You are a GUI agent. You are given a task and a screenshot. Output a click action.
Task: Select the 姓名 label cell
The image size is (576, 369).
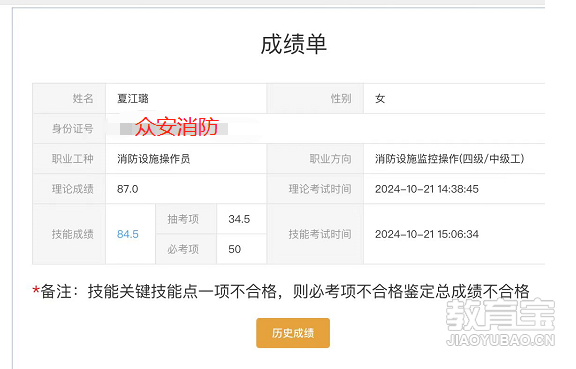tap(69, 98)
